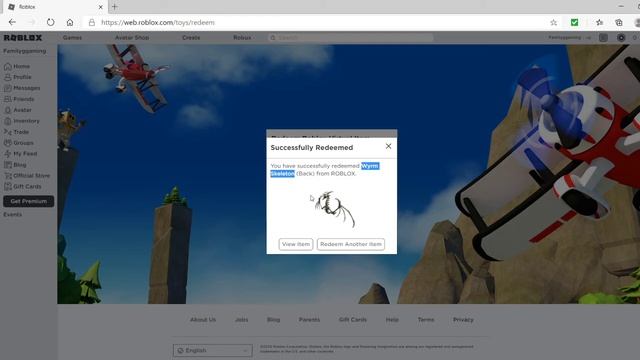Open Official Store in the sidebar
Screen dimensions: 640x360
click(27, 176)
